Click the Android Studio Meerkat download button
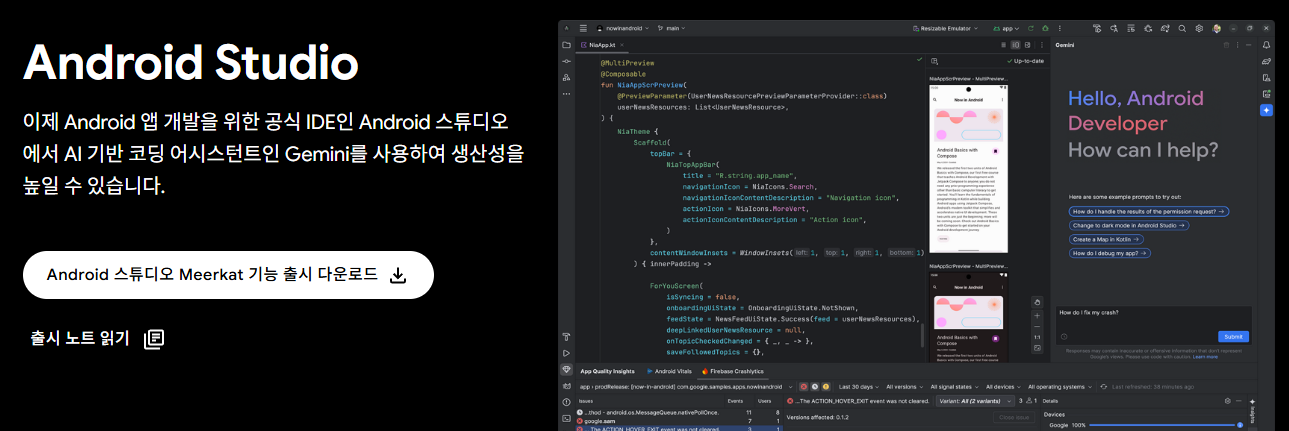This screenshot has width=1289, height=431. (228, 275)
